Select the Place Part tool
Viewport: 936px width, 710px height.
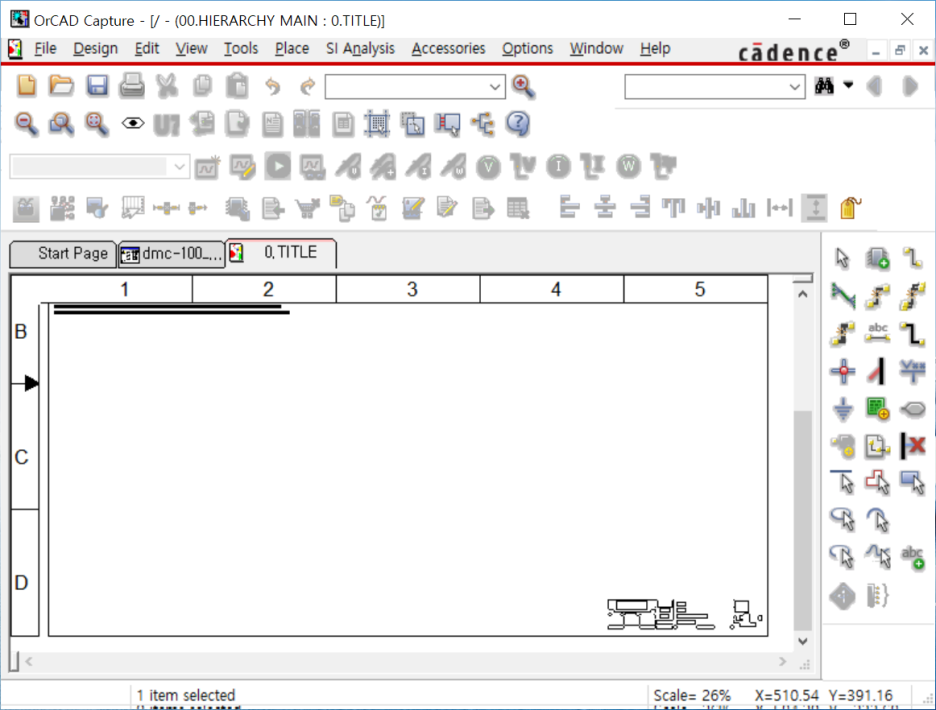(x=878, y=259)
